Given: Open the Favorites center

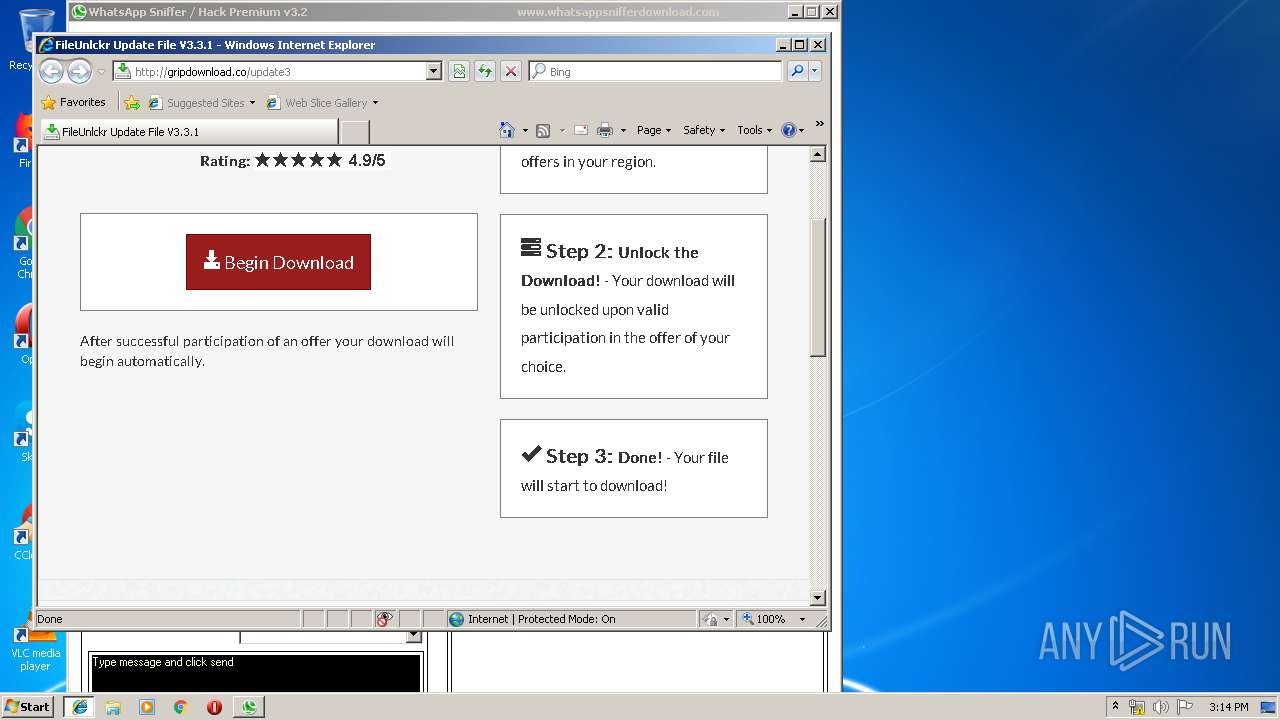Looking at the screenshot, I should click(x=73, y=102).
